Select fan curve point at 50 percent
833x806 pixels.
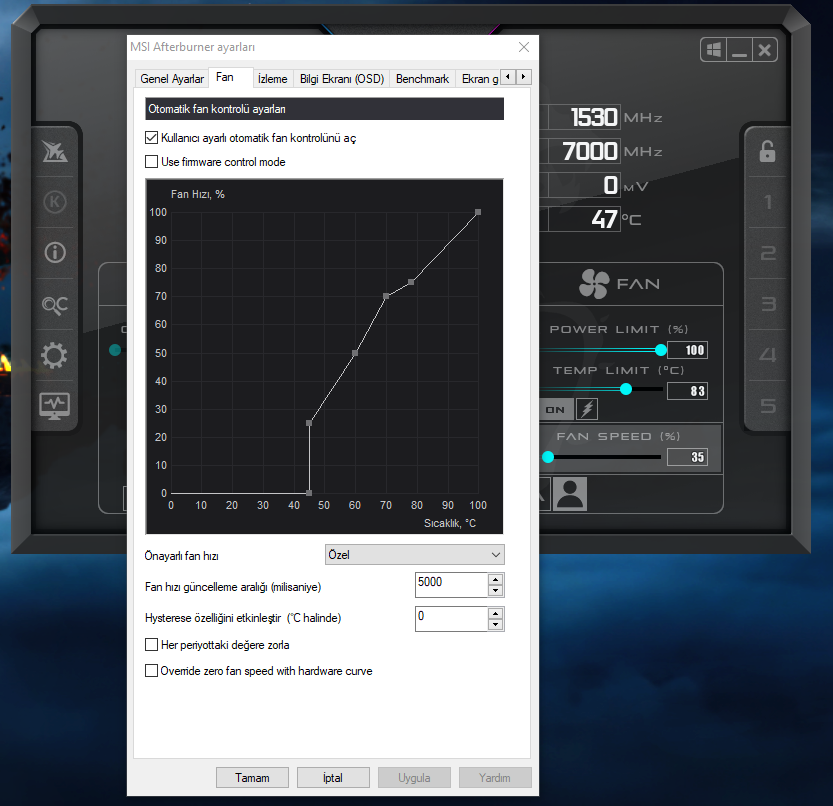coord(355,353)
